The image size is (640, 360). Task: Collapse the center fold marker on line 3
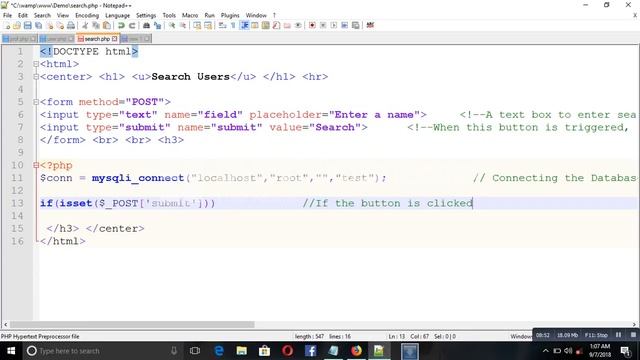point(36,77)
